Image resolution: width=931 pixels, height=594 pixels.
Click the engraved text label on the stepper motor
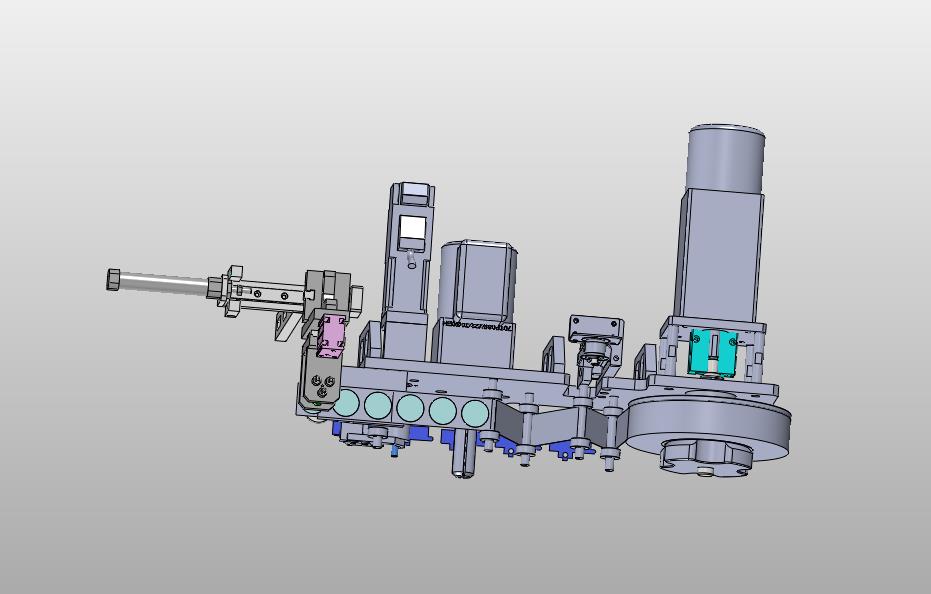tap(477, 327)
